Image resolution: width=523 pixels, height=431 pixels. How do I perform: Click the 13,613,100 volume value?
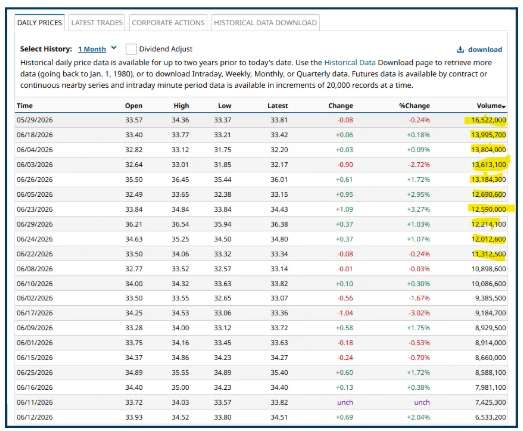pyautogui.click(x=489, y=164)
